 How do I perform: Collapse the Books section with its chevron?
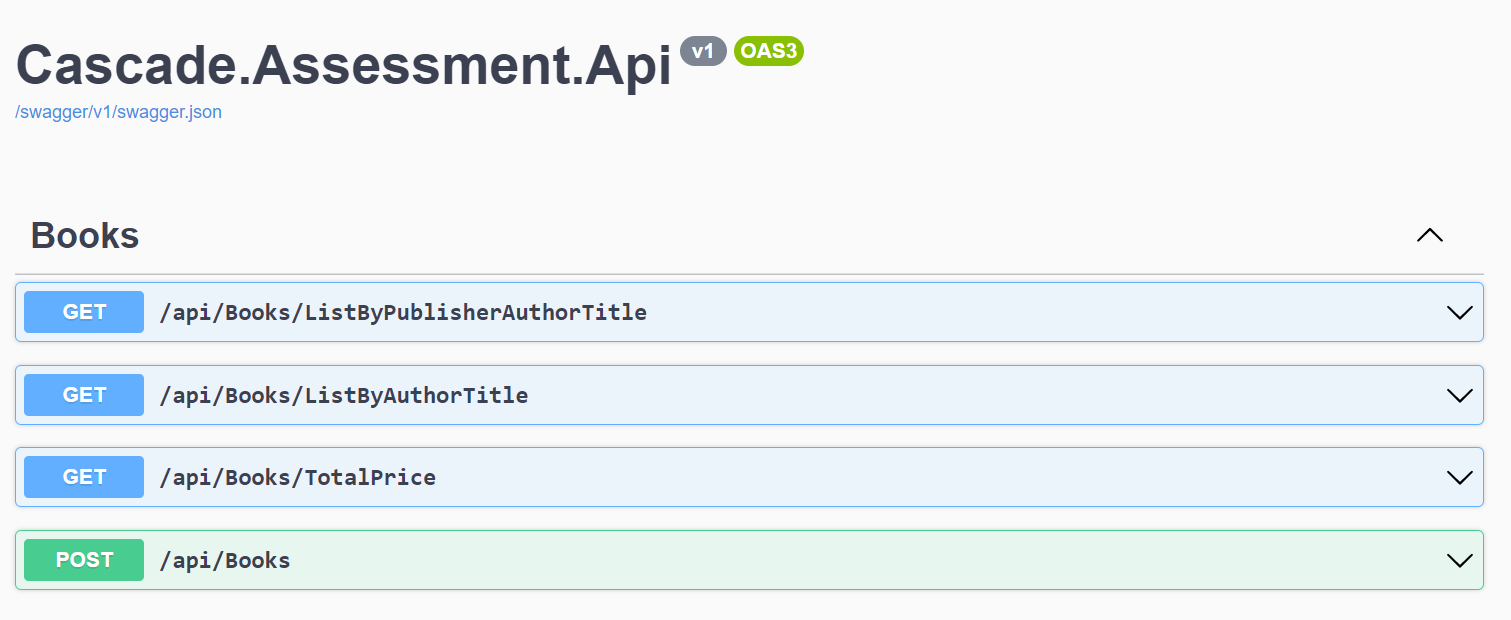[1430, 236]
